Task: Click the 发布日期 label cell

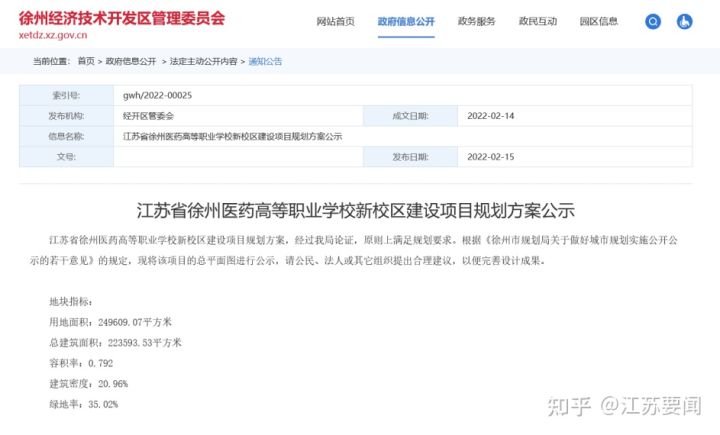Action: click(x=411, y=157)
